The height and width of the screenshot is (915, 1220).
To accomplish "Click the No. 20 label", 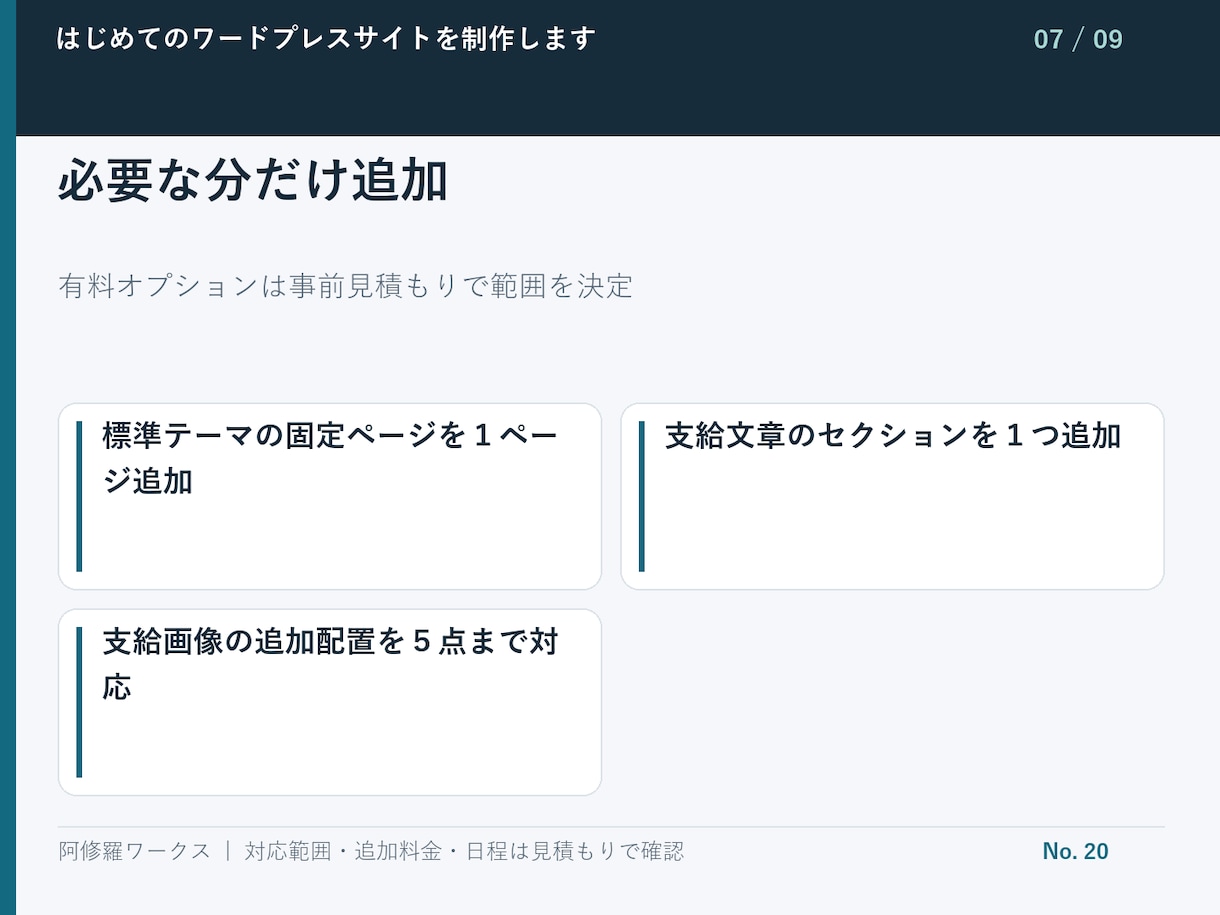I will point(1075,851).
